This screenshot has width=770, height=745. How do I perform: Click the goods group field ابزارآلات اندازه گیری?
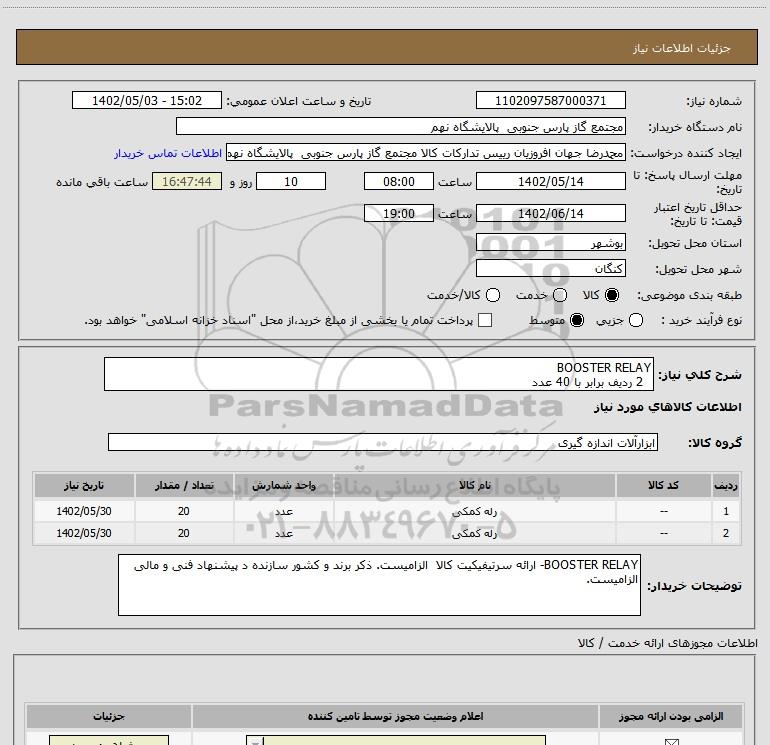click(x=383, y=442)
